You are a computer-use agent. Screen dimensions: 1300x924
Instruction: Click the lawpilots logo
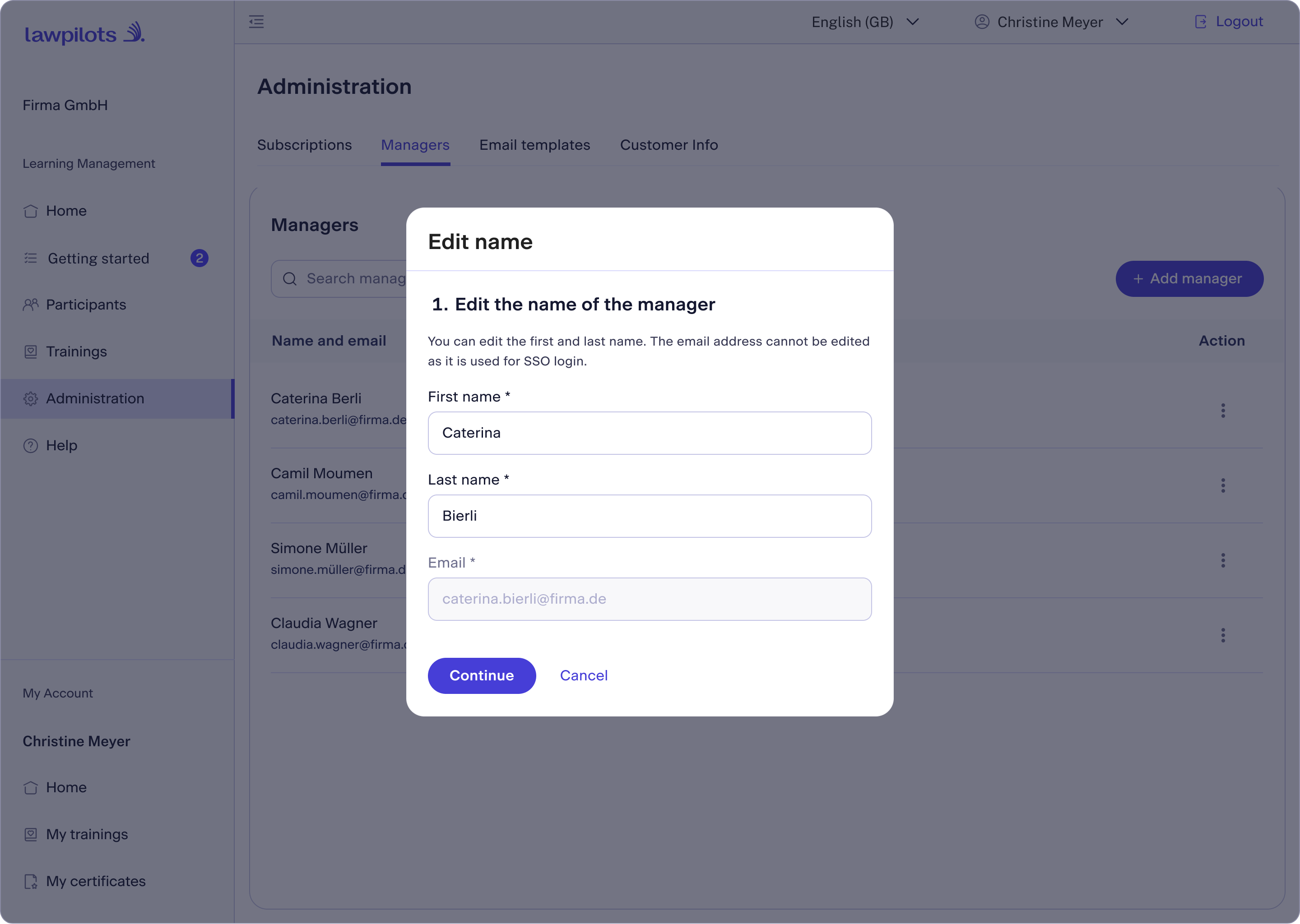(x=84, y=33)
